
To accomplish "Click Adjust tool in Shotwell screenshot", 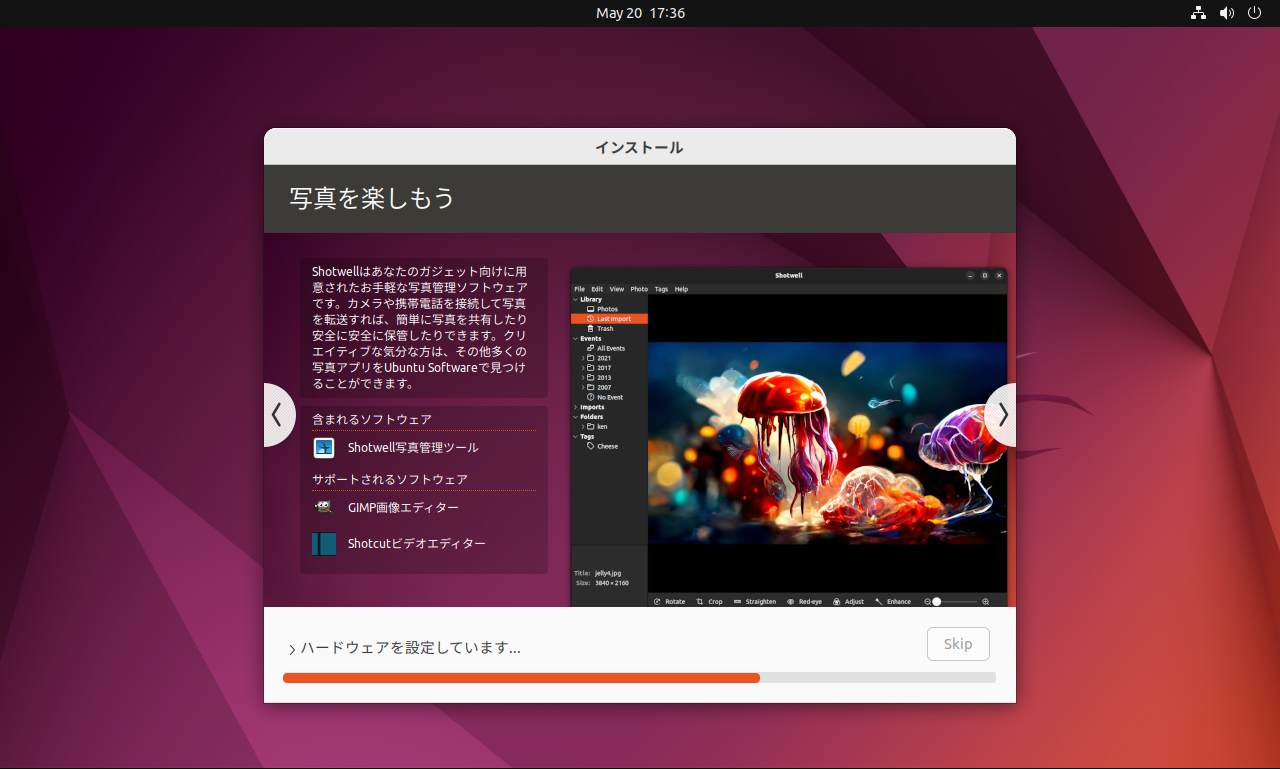I will click(x=848, y=601).
